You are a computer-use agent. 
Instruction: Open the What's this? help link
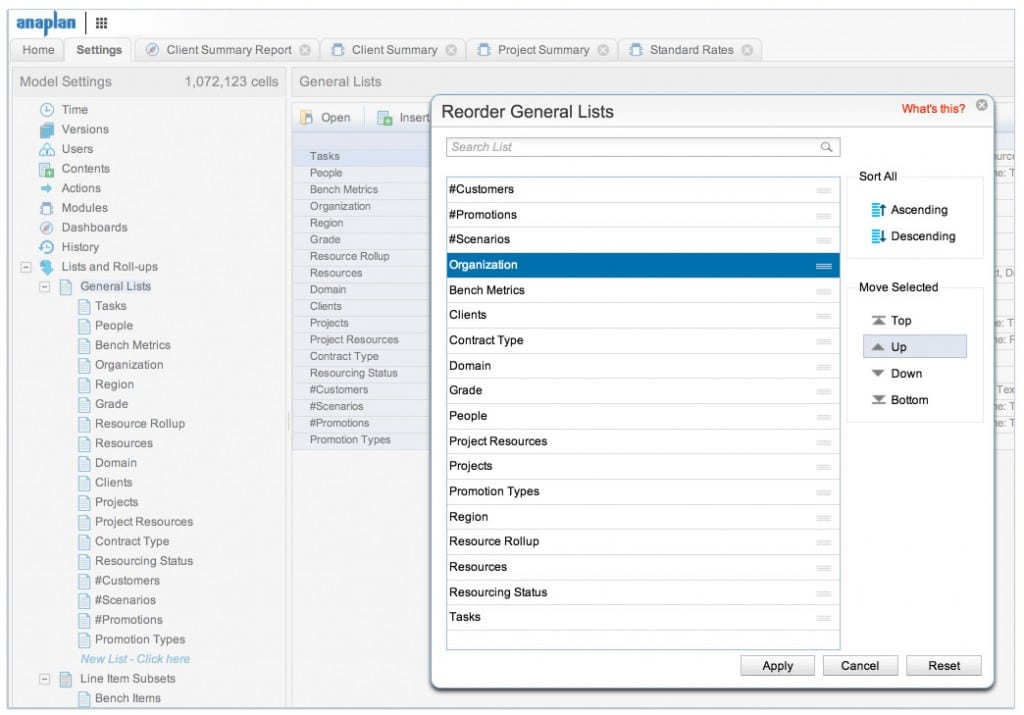pyautogui.click(x=933, y=109)
